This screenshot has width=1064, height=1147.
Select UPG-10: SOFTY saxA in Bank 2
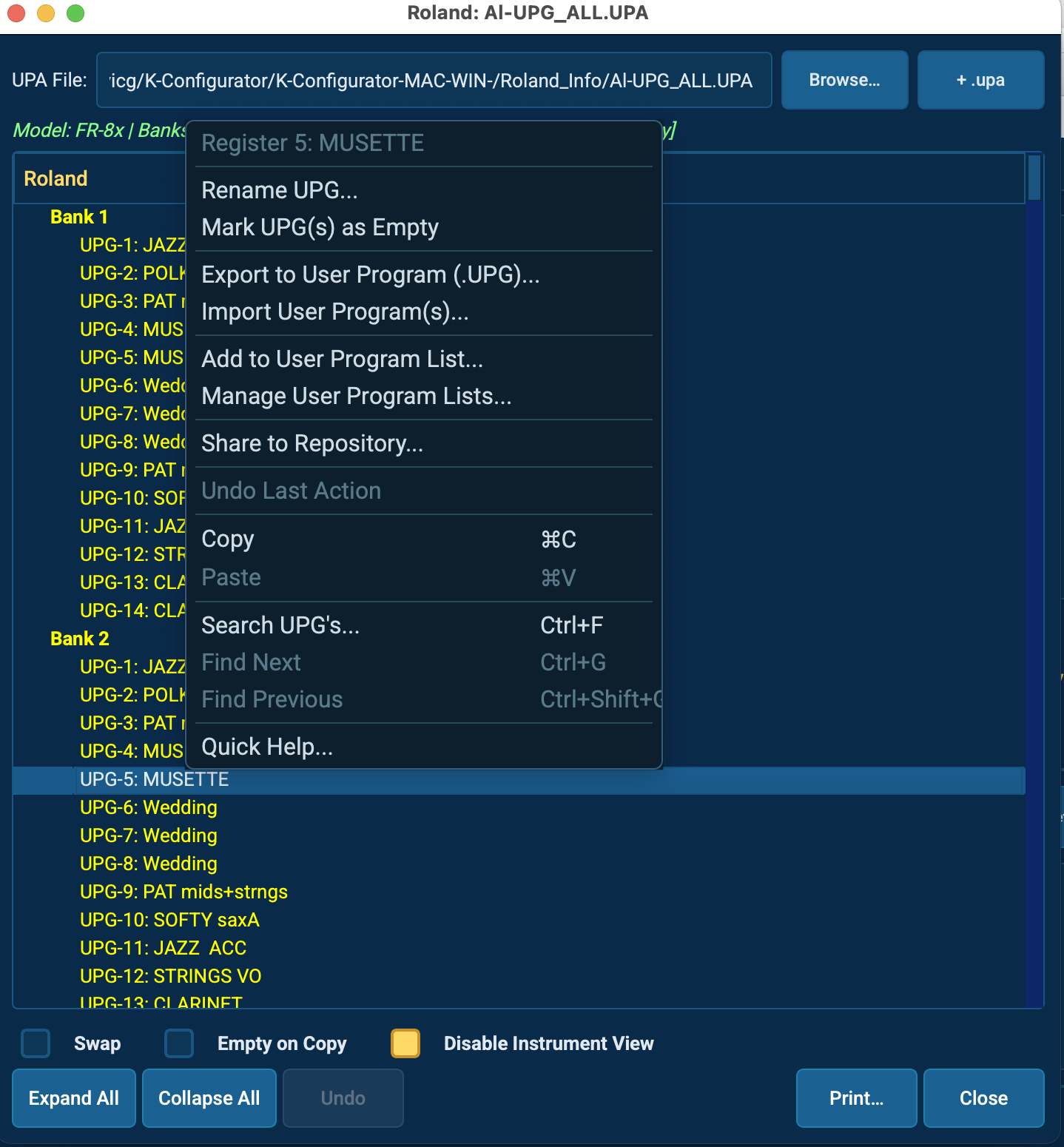[169, 920]
